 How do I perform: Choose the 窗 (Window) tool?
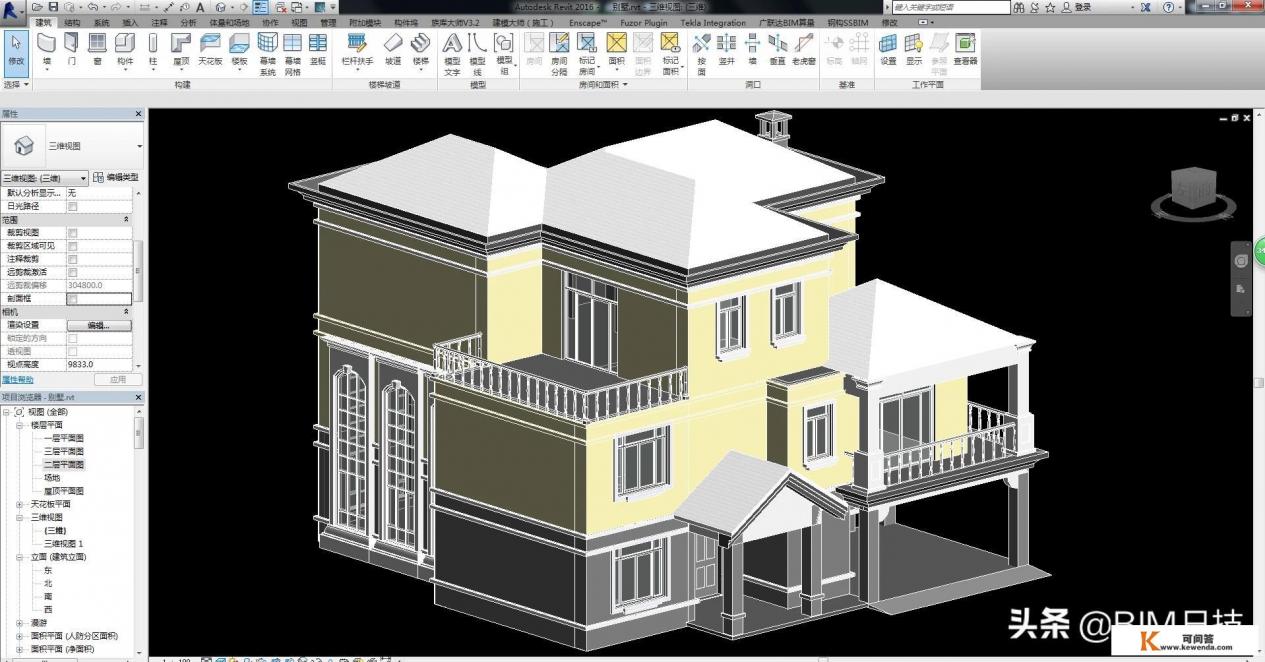(x=97, y=49)
